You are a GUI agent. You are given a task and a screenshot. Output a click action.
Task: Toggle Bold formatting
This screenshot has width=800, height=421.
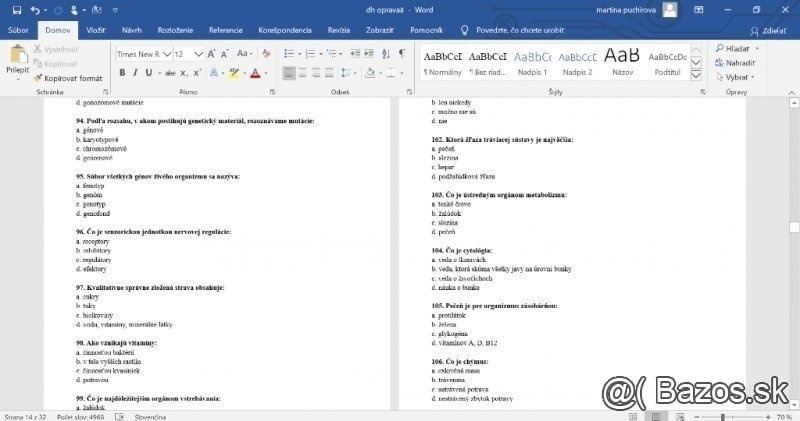point(122,73)
